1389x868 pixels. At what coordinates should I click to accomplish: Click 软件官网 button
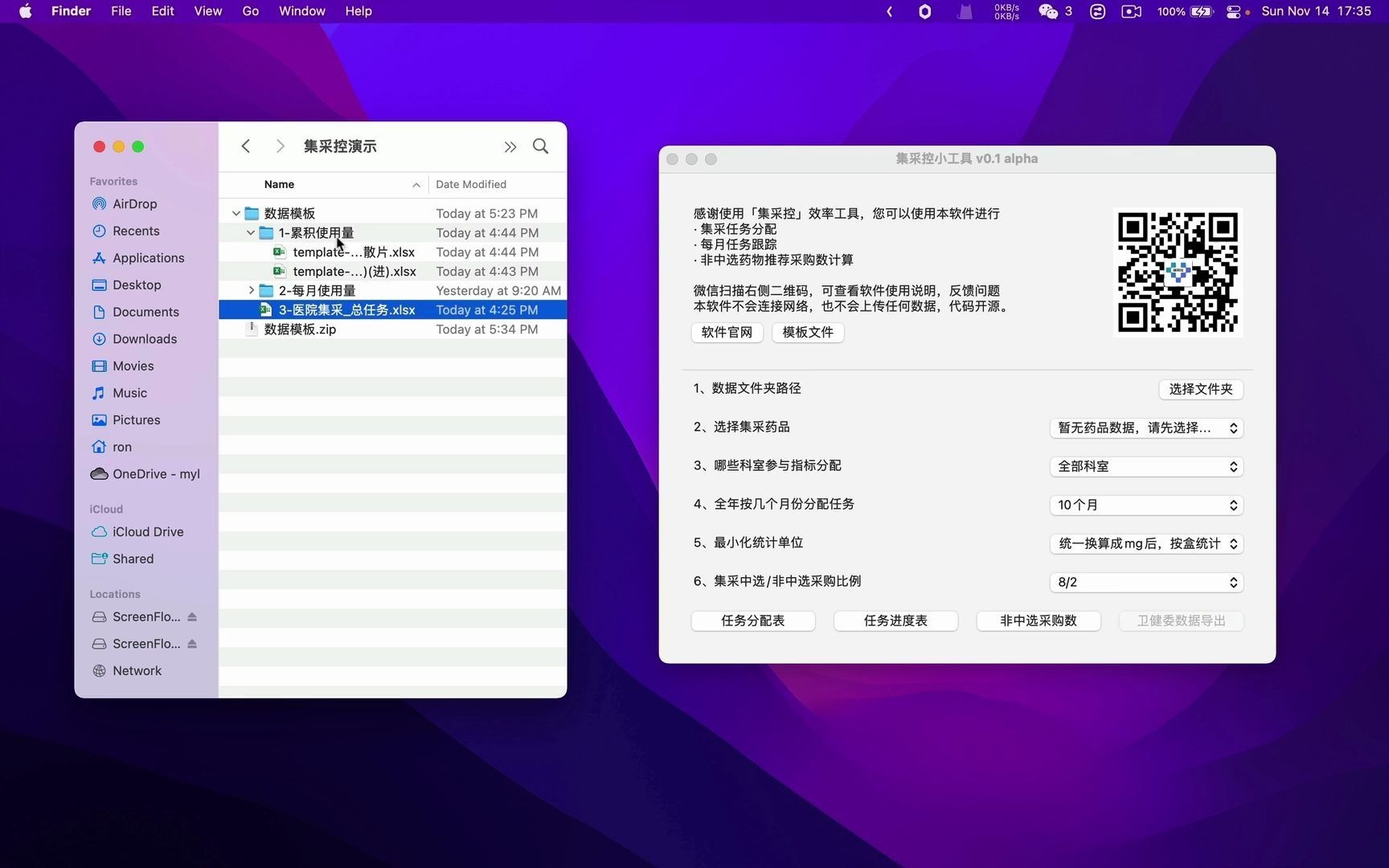click(x=727, y=333)
